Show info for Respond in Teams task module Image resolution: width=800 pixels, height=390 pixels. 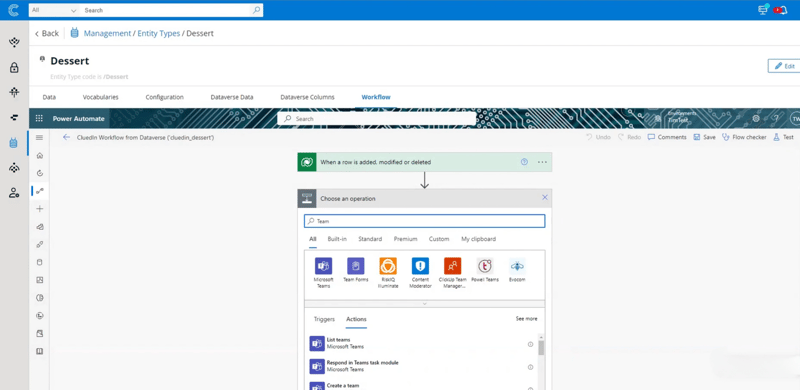[530, 367]
